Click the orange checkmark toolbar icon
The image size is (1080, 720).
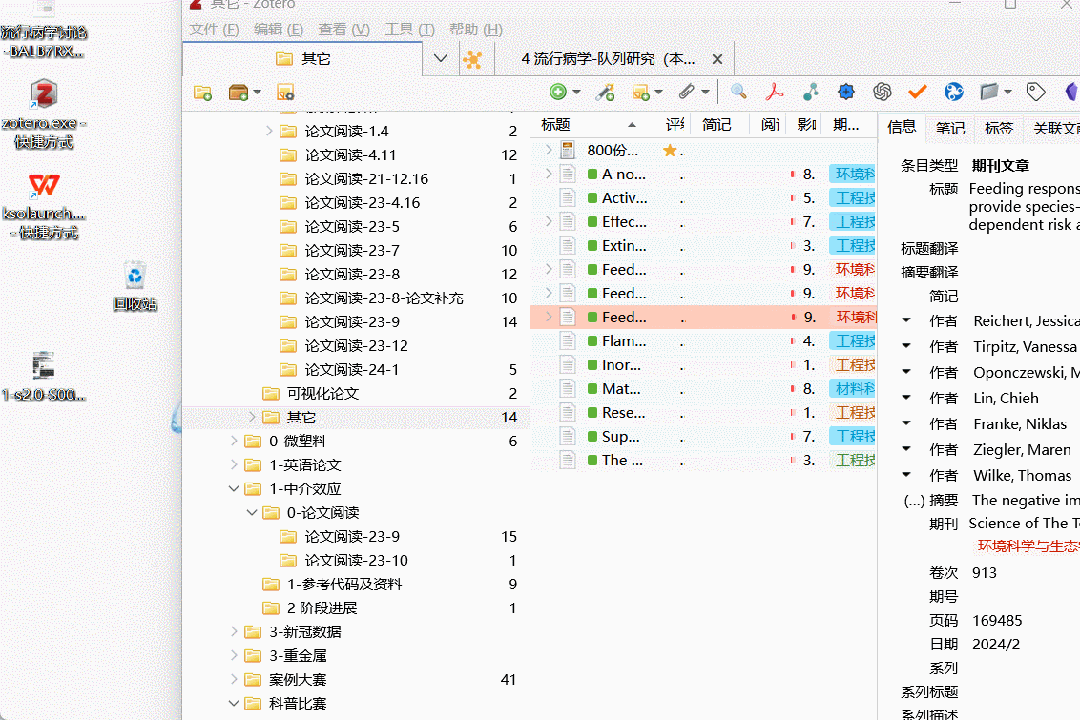click(x=917, y=92)
